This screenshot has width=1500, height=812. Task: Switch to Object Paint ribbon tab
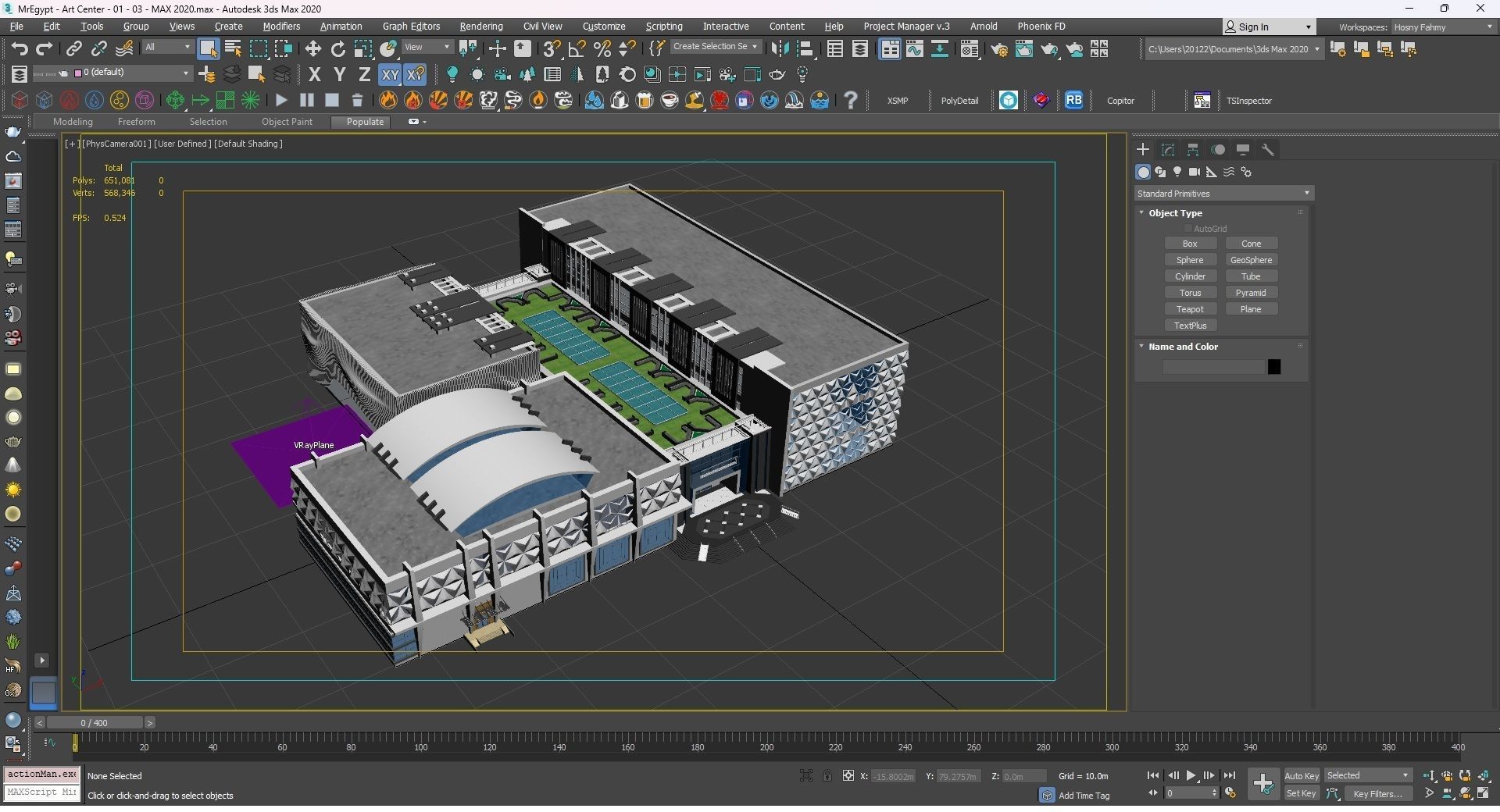(x=287, y=122)
